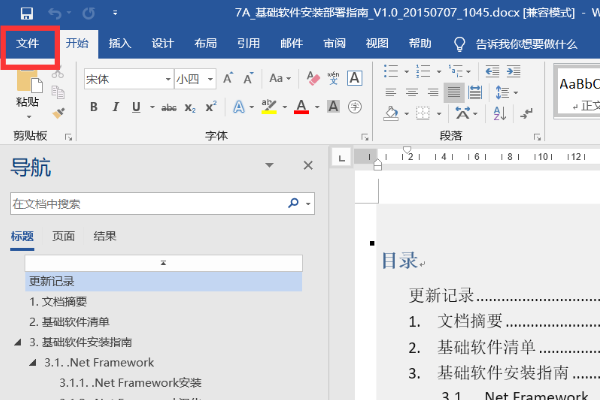Toggle Superscript formatting

[211, 106]
